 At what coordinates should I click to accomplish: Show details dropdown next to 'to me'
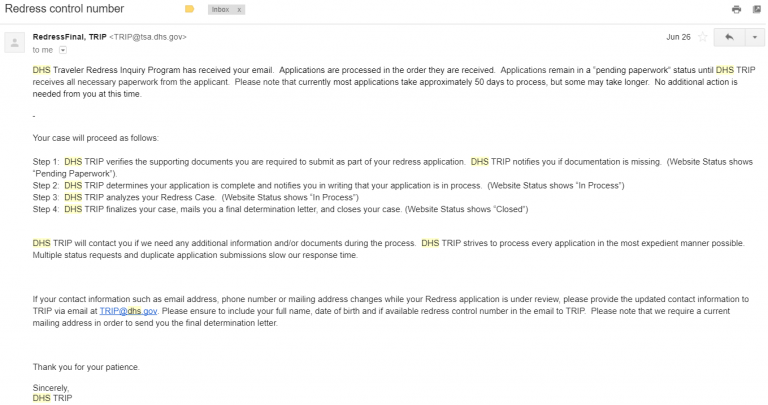[64, 49]
